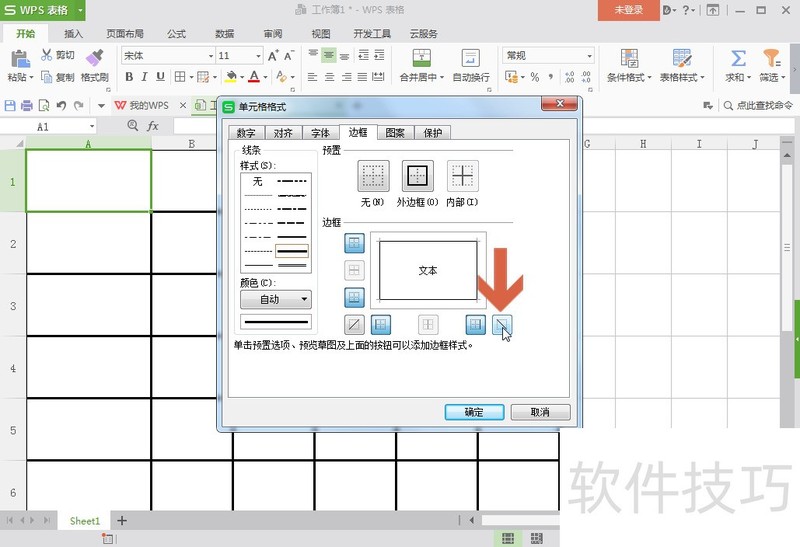Switch to the 公式 ribbon tab
This screenshot has height=547, width=800.
pyautogui.click(x=177, y=34)
